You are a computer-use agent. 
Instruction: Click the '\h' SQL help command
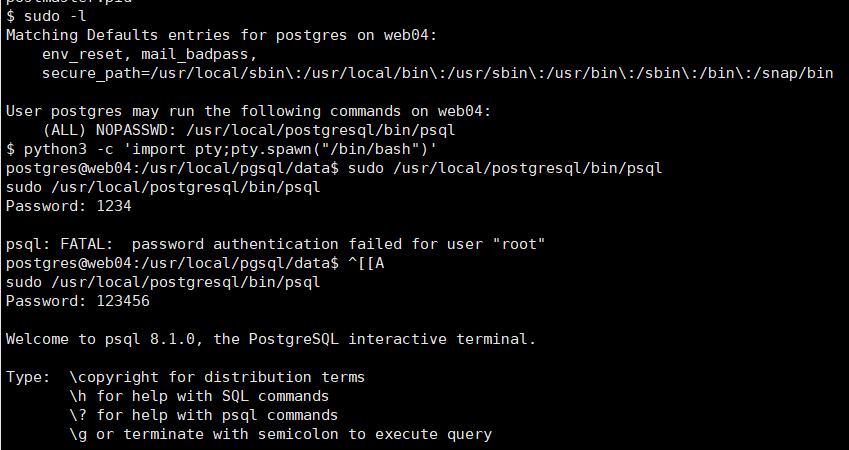tap(78, 396)
